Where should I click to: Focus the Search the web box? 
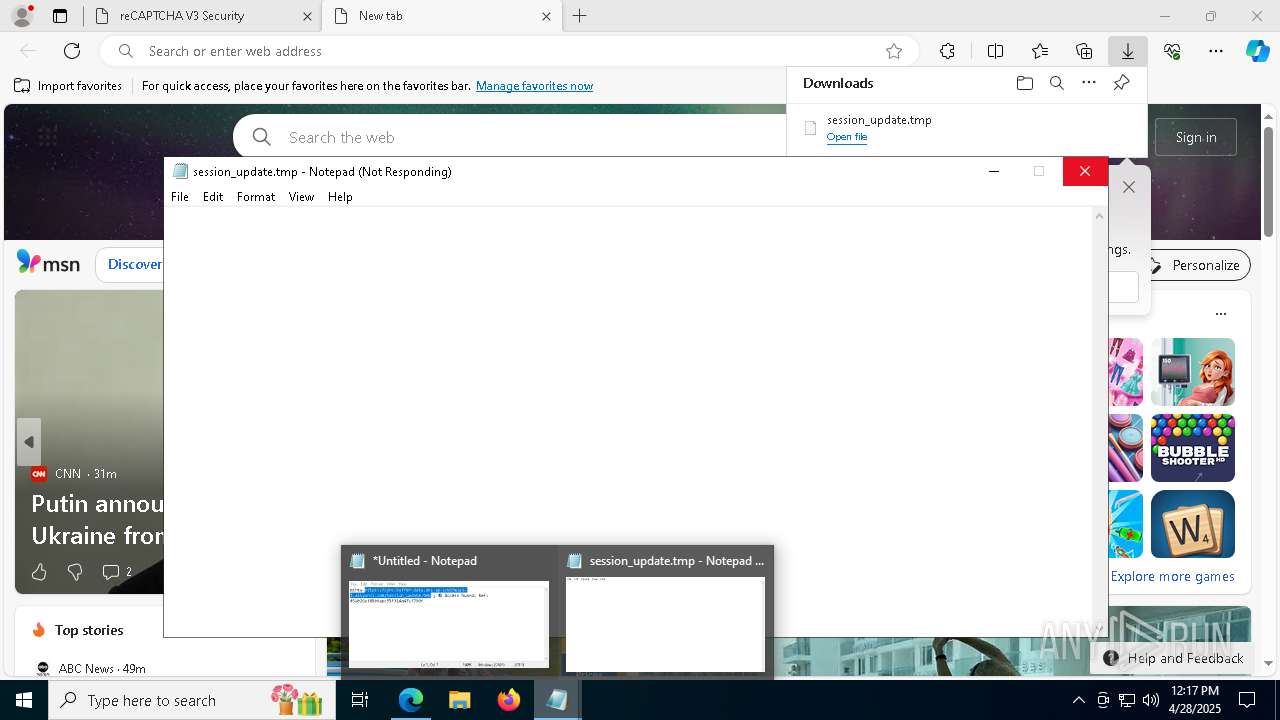[x=510, y=137]
